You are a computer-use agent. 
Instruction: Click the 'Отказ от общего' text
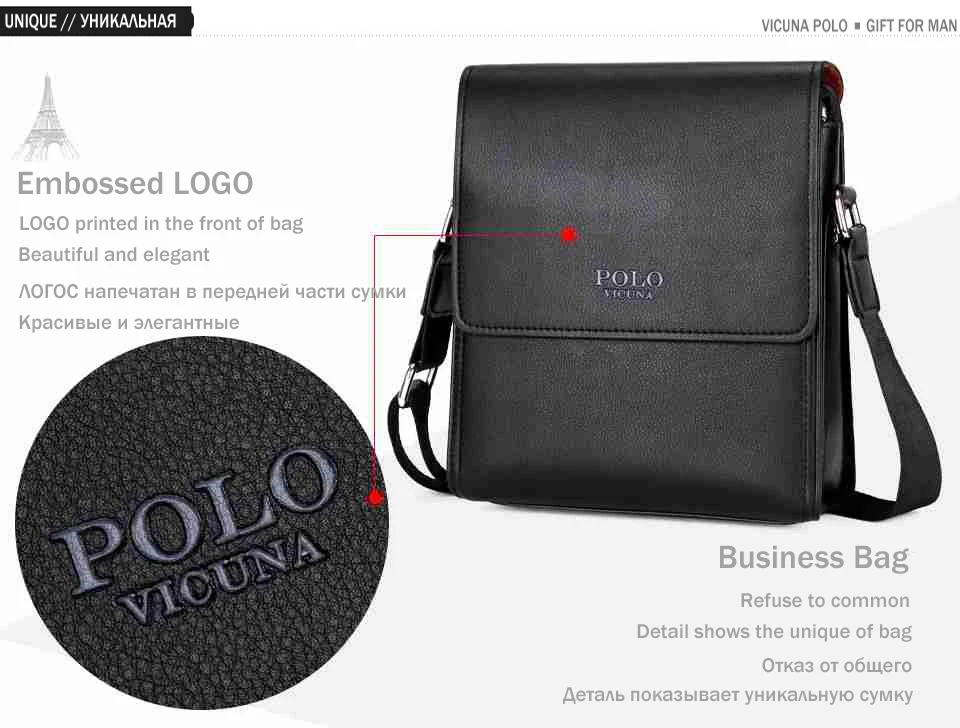click(x=836, y=665)
